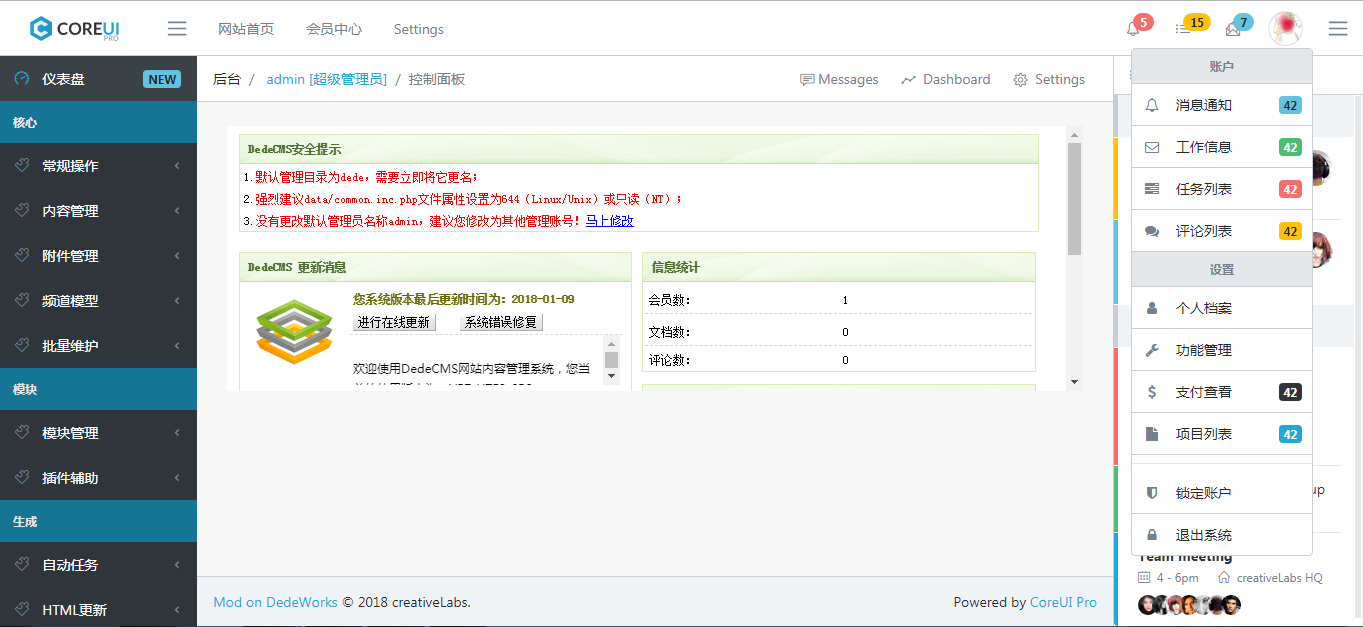This screenshot has height=627, width=1363.
Task: Open 会员中心 in the top navigation
Action: pyautogui.click(x=333, y=29)
